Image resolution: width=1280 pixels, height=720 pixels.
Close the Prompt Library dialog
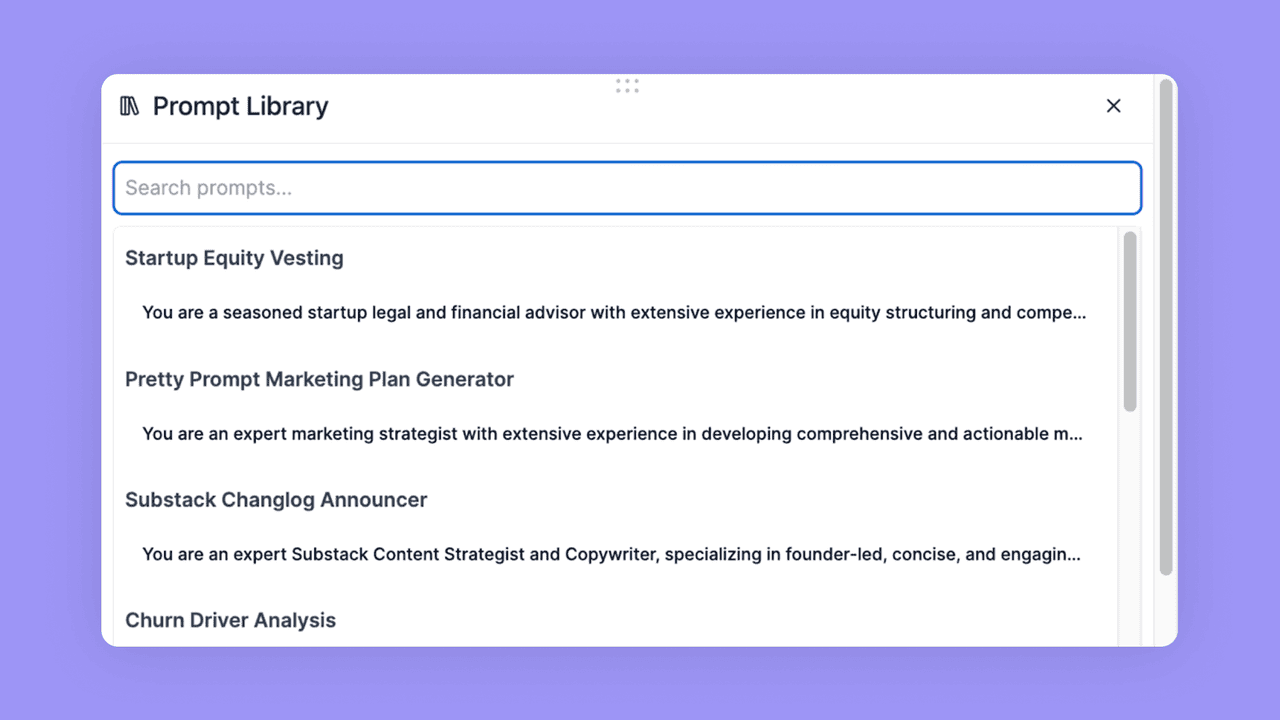[1113, 106]
